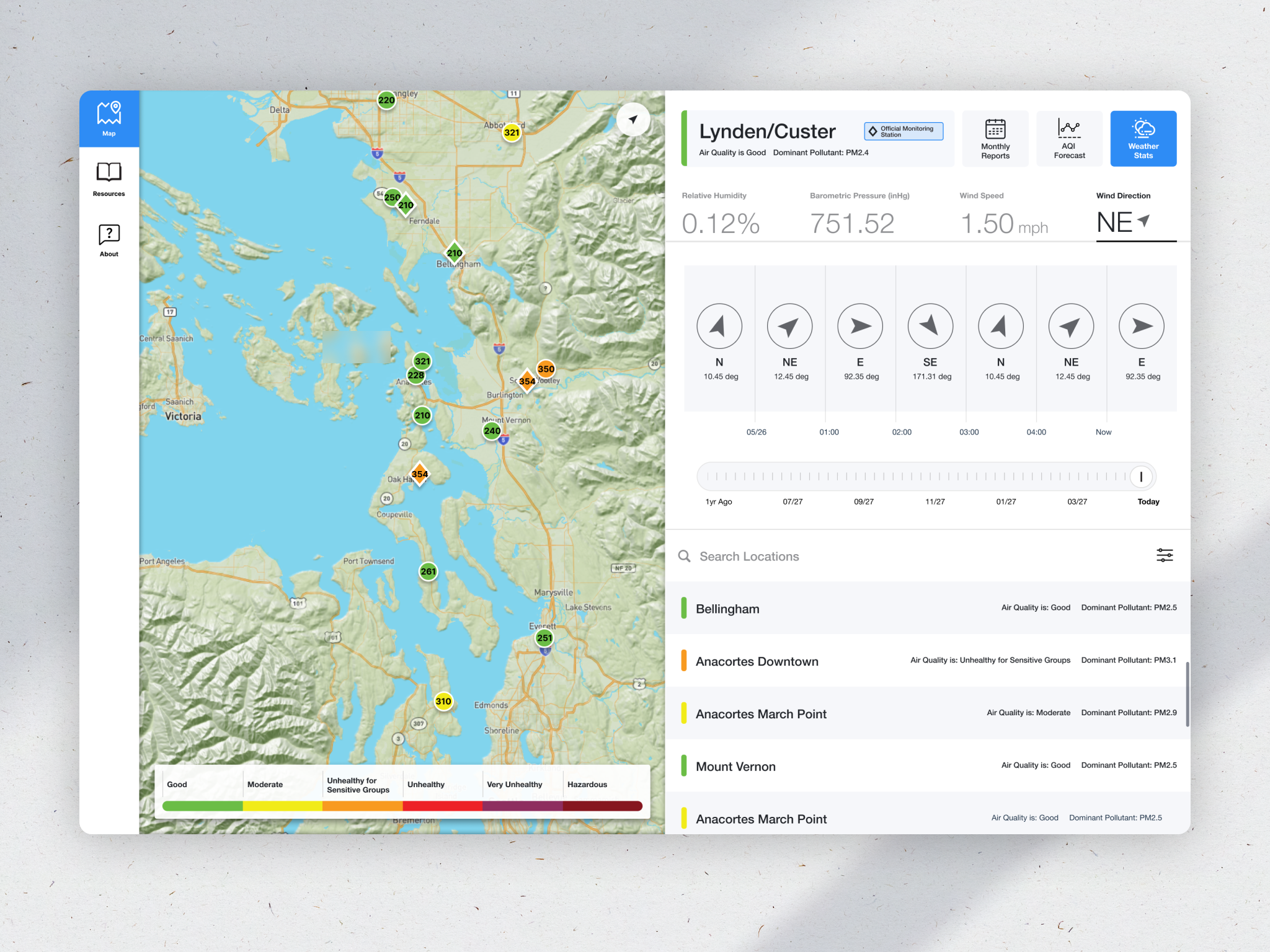
Task: Open the AQI Forecast tab
Action: point(1069,139)
